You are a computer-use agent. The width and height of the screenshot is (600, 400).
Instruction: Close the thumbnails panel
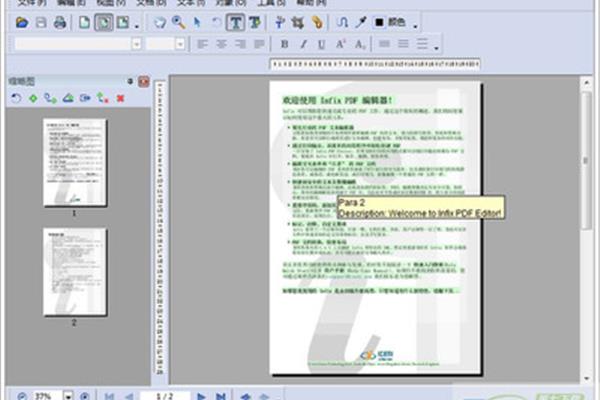pos(144,81)
